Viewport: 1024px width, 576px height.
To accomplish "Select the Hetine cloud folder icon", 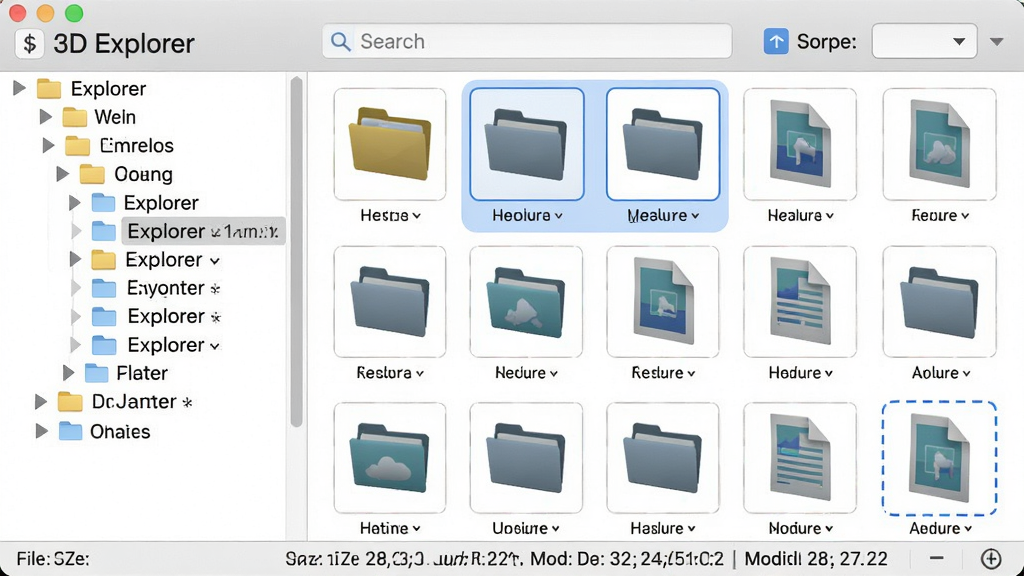I will click(x=390, y=458).
